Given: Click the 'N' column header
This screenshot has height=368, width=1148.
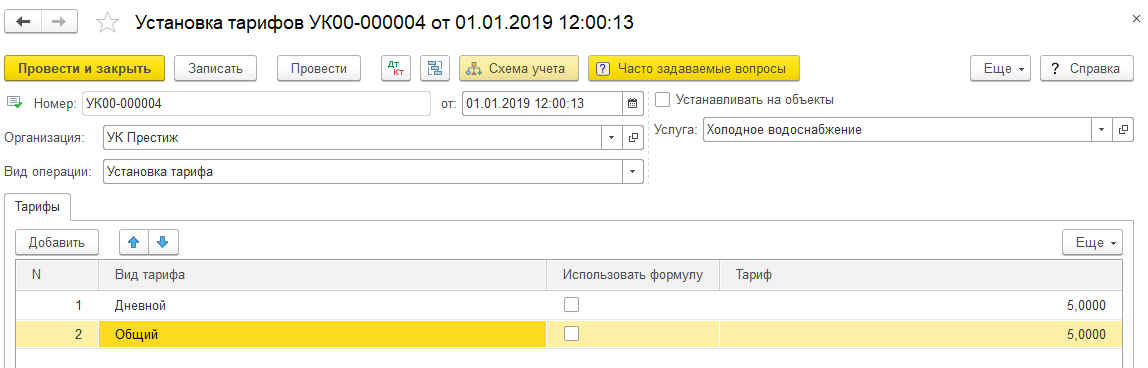Looking at the screenshot, I should [x=57, y=275].
